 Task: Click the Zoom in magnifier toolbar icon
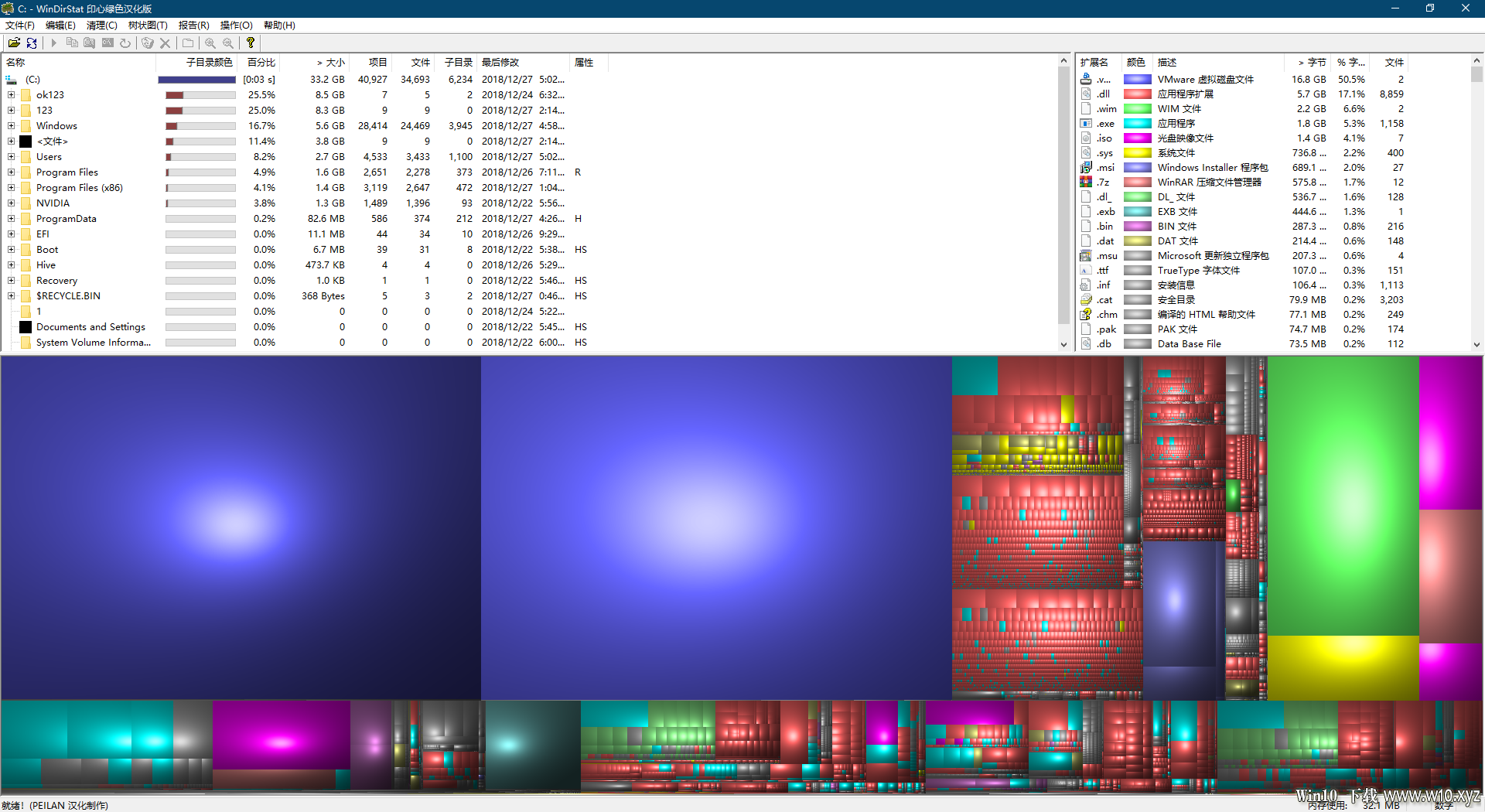pyautogui.click(x=210, y=43)
